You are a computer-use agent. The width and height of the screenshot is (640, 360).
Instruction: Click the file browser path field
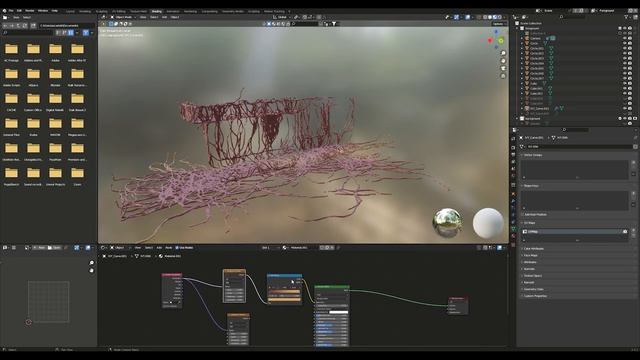point(67,25)
